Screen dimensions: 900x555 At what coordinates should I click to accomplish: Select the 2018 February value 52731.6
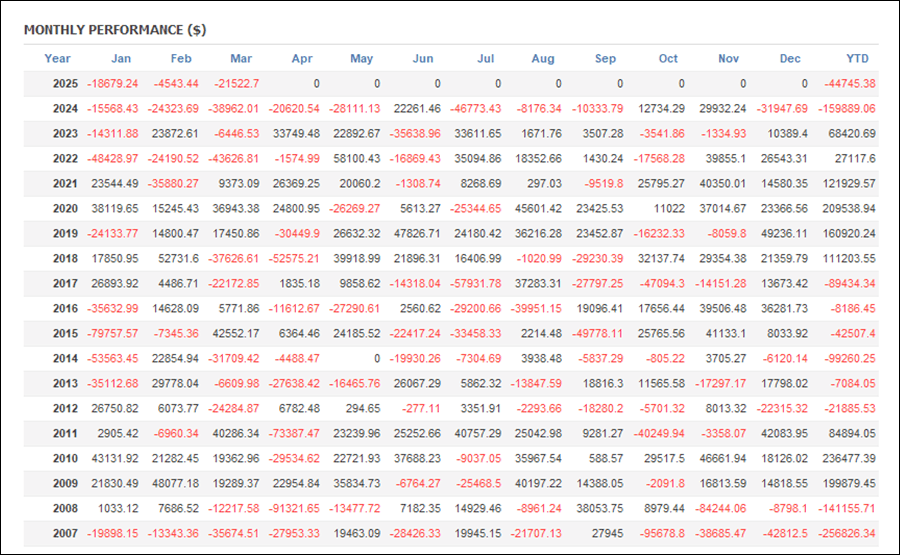pyautogui.click(x=179, y=259)
